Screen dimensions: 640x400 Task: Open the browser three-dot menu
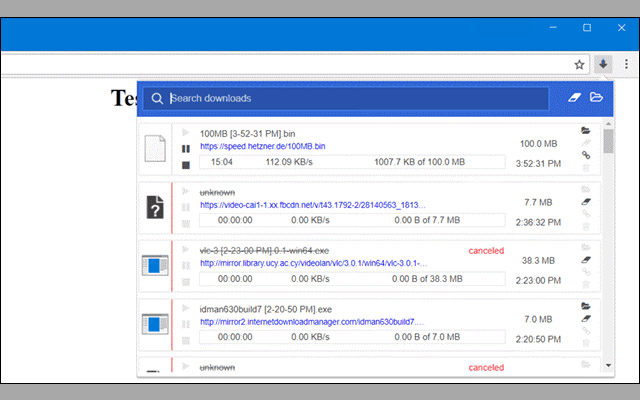pyautogui.click(x=626, y=64)
